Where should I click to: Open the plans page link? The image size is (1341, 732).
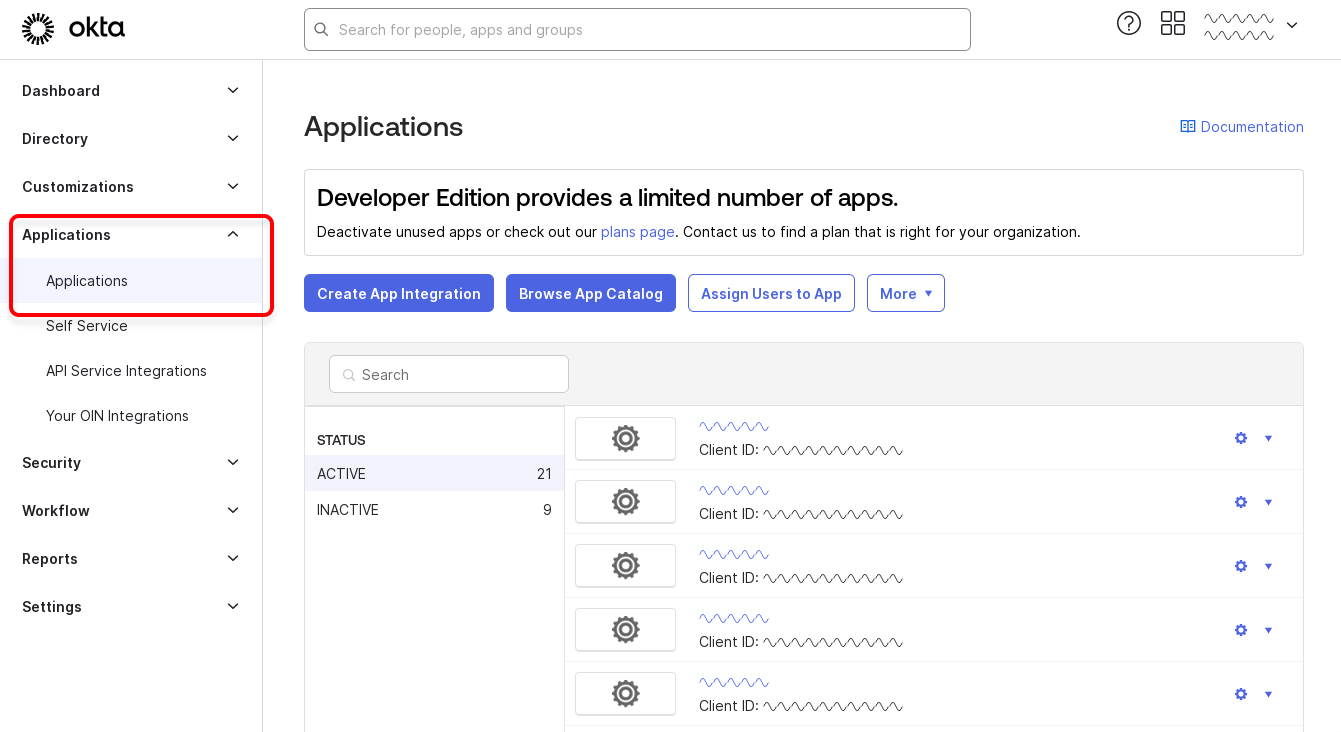pyautogui.click(x=637, y=231)
